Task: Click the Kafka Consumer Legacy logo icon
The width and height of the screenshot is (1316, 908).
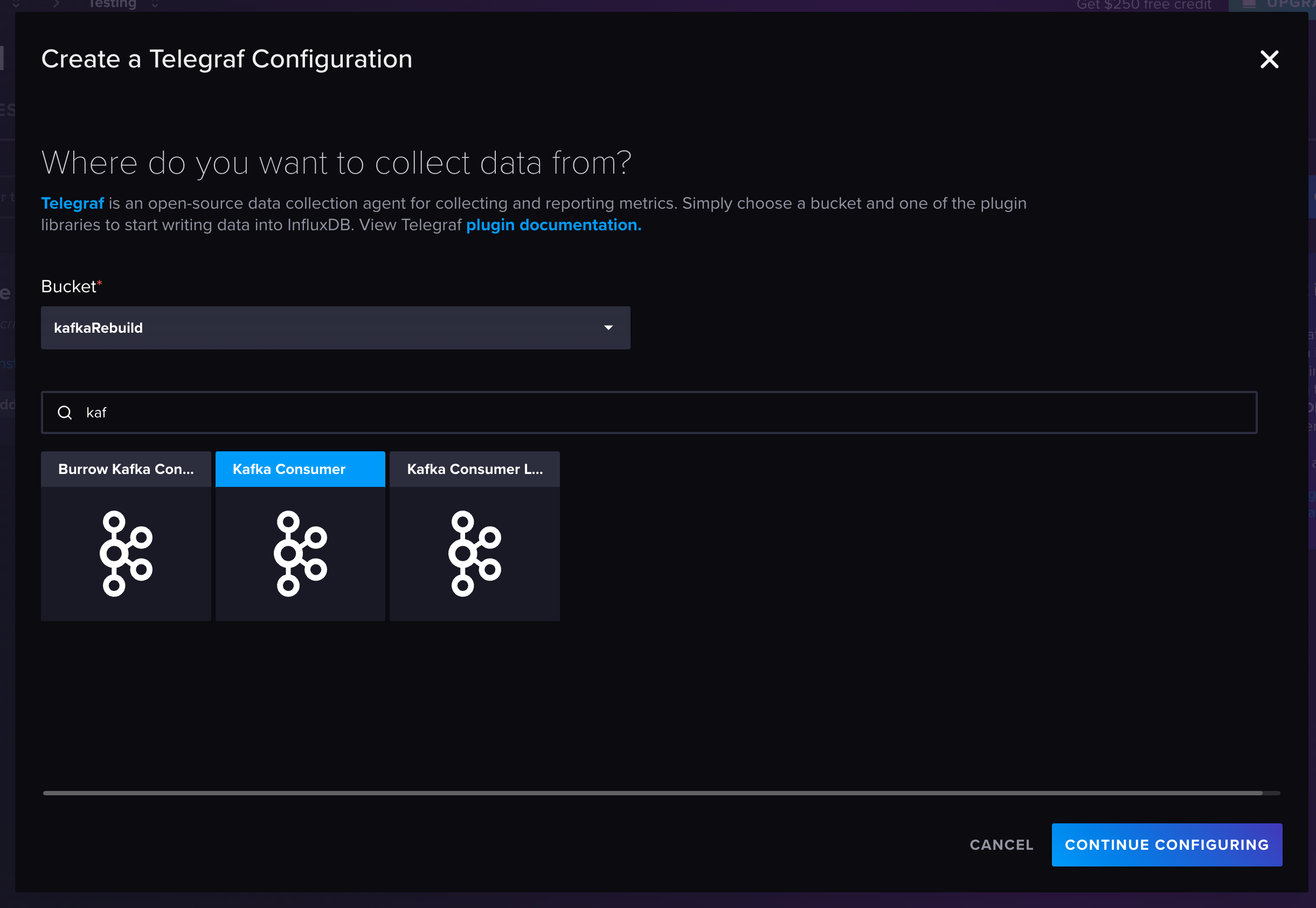Action: coord(475,553)
